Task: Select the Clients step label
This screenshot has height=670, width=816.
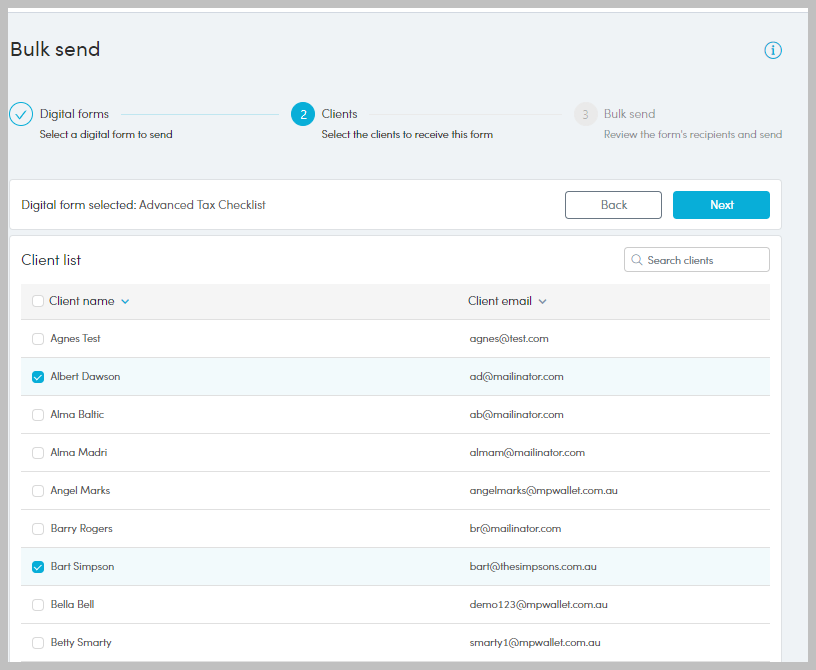Action: point(339,114)
